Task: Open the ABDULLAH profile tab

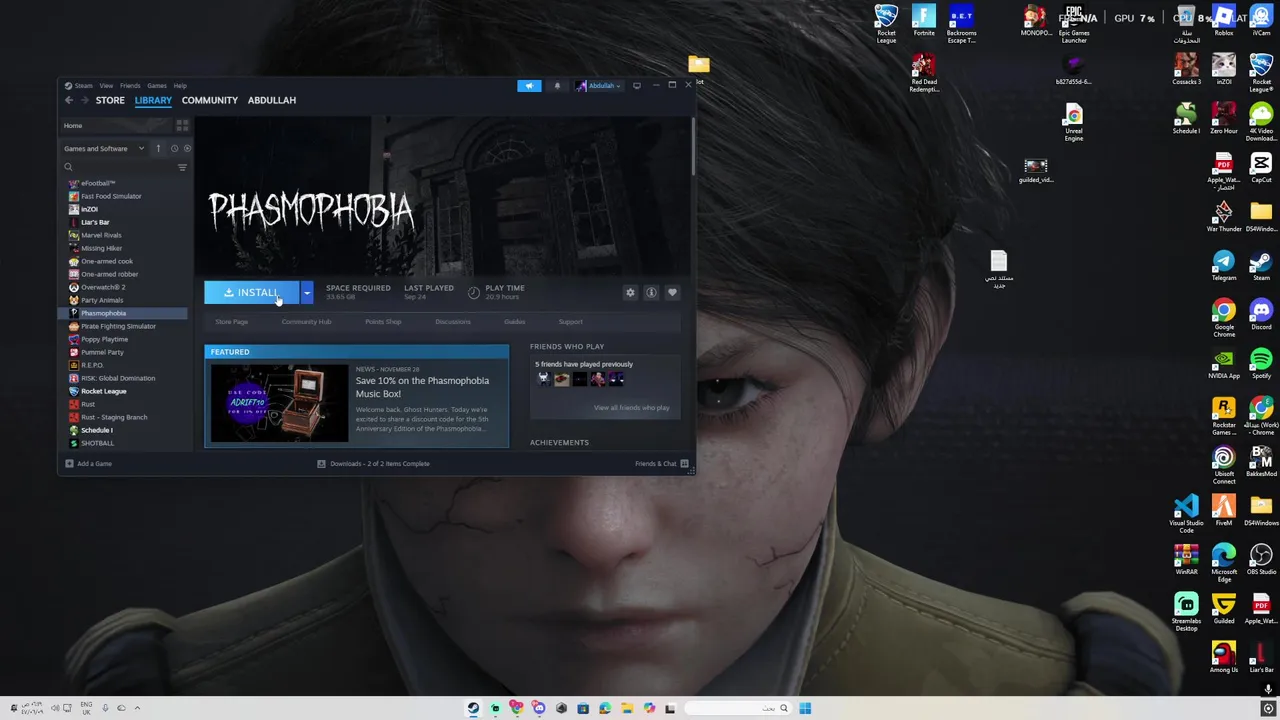Action: coord(272,100)
